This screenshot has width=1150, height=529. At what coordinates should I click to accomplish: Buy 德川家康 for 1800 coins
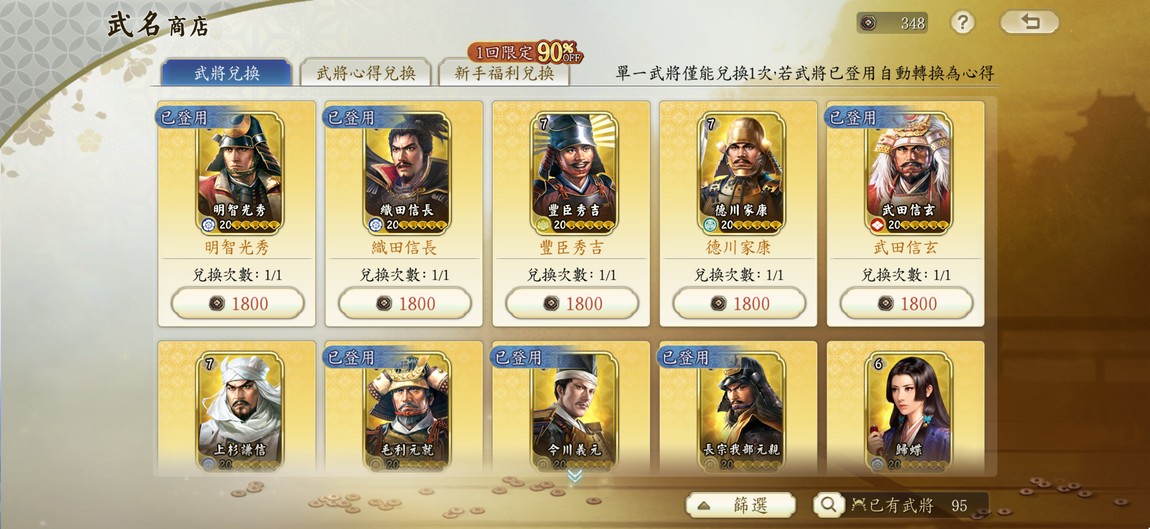coord(739,303)
